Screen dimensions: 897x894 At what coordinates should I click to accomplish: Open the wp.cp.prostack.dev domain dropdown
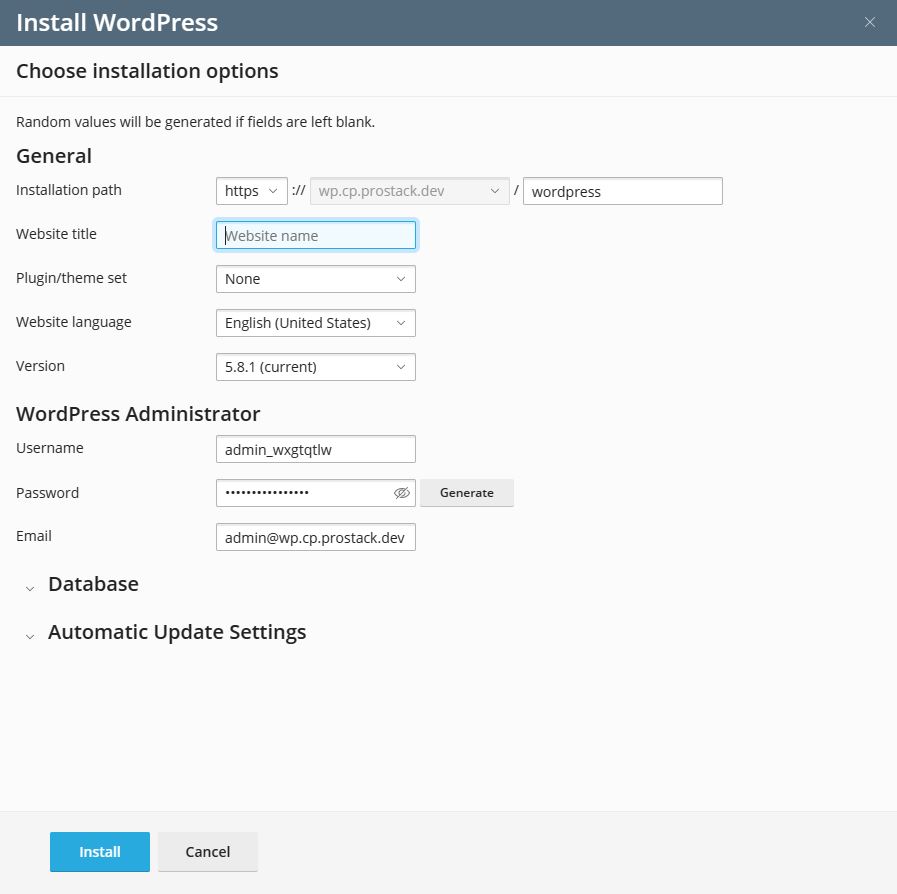pyautogui.click(x=409, y=191)
